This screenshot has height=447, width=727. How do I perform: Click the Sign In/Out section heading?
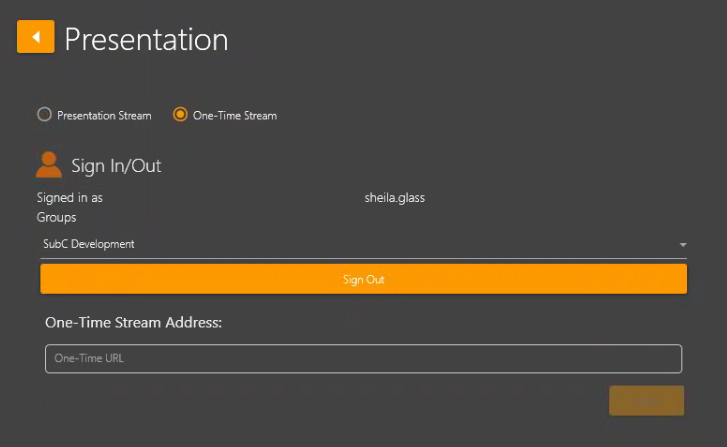116,166
